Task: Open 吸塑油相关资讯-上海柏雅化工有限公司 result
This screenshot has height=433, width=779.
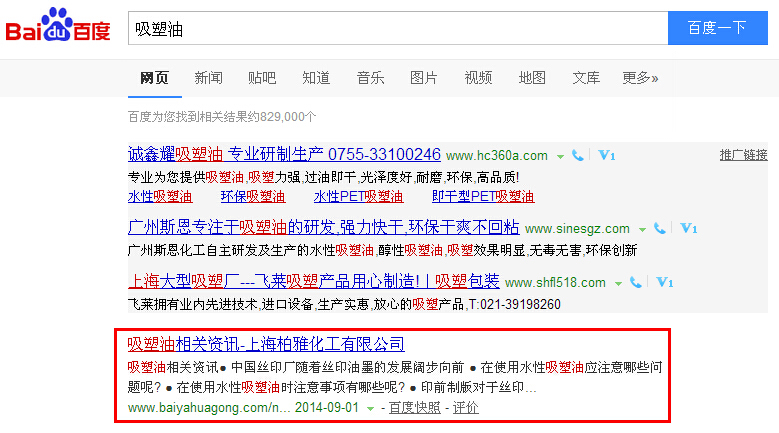Action: [x=266, y=344]
